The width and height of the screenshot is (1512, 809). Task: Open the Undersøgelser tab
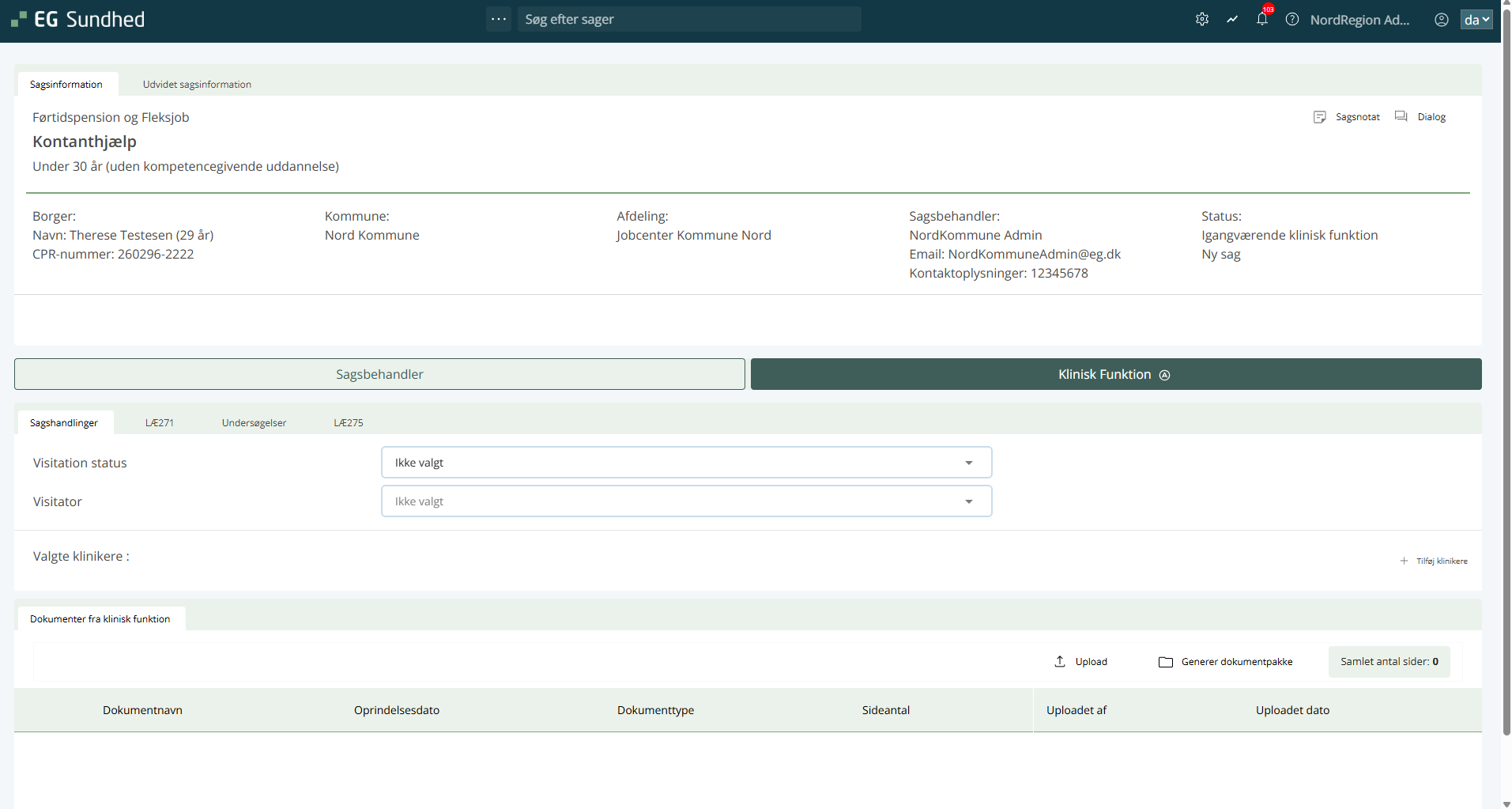pyautogui.click(x=254, y=423)
